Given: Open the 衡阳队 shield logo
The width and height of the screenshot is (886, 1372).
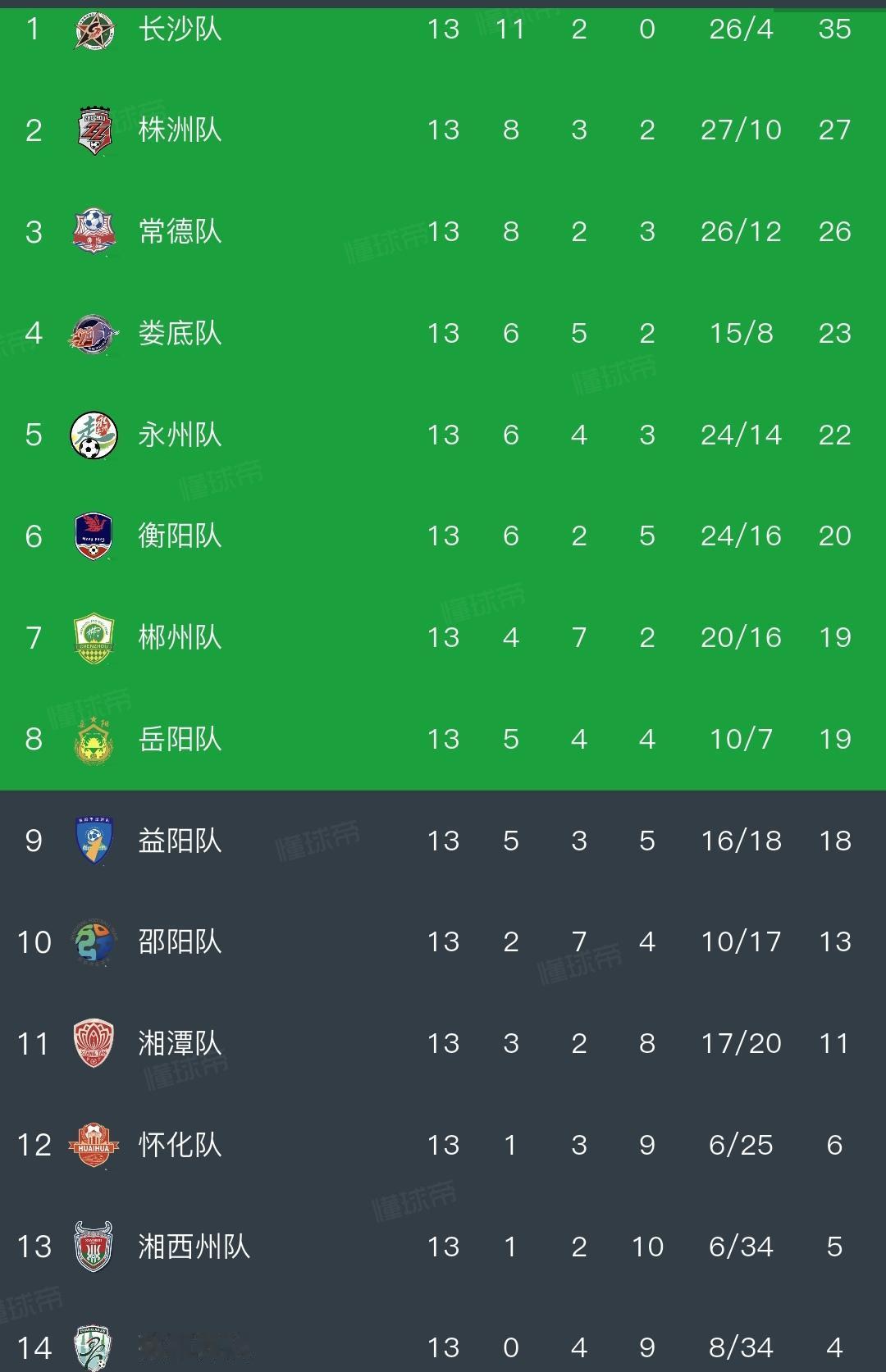Looking at the screenshot, I should pos(94,536).
